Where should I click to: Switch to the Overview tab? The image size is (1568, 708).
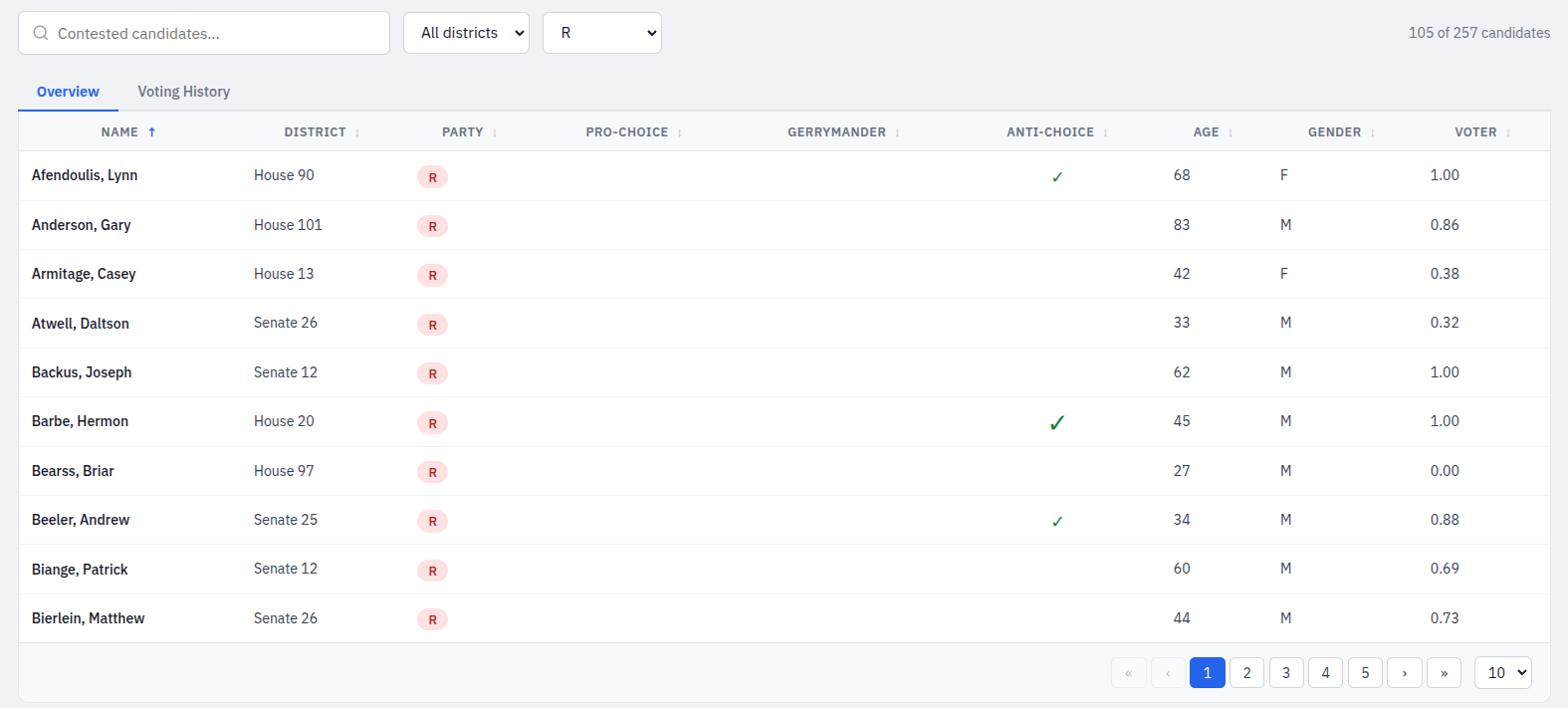(68, 92)
